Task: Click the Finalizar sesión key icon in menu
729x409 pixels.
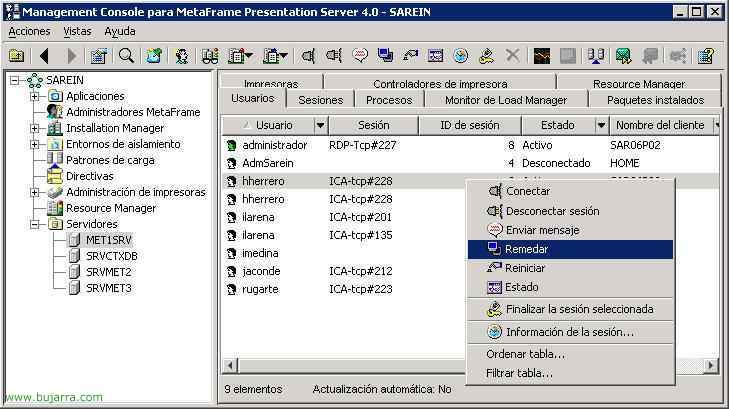Action: [x=494, y=309]
